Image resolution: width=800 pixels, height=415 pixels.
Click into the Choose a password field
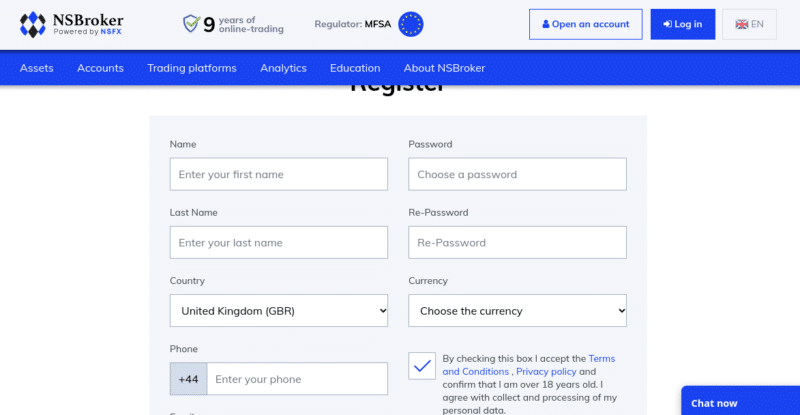517,174
